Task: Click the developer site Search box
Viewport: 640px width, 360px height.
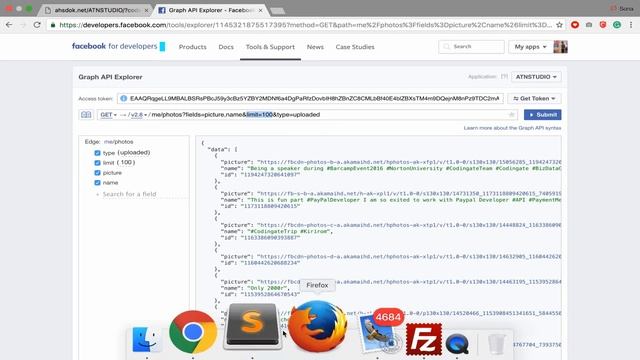Action: pyautogui.click(x=471, y=47)
